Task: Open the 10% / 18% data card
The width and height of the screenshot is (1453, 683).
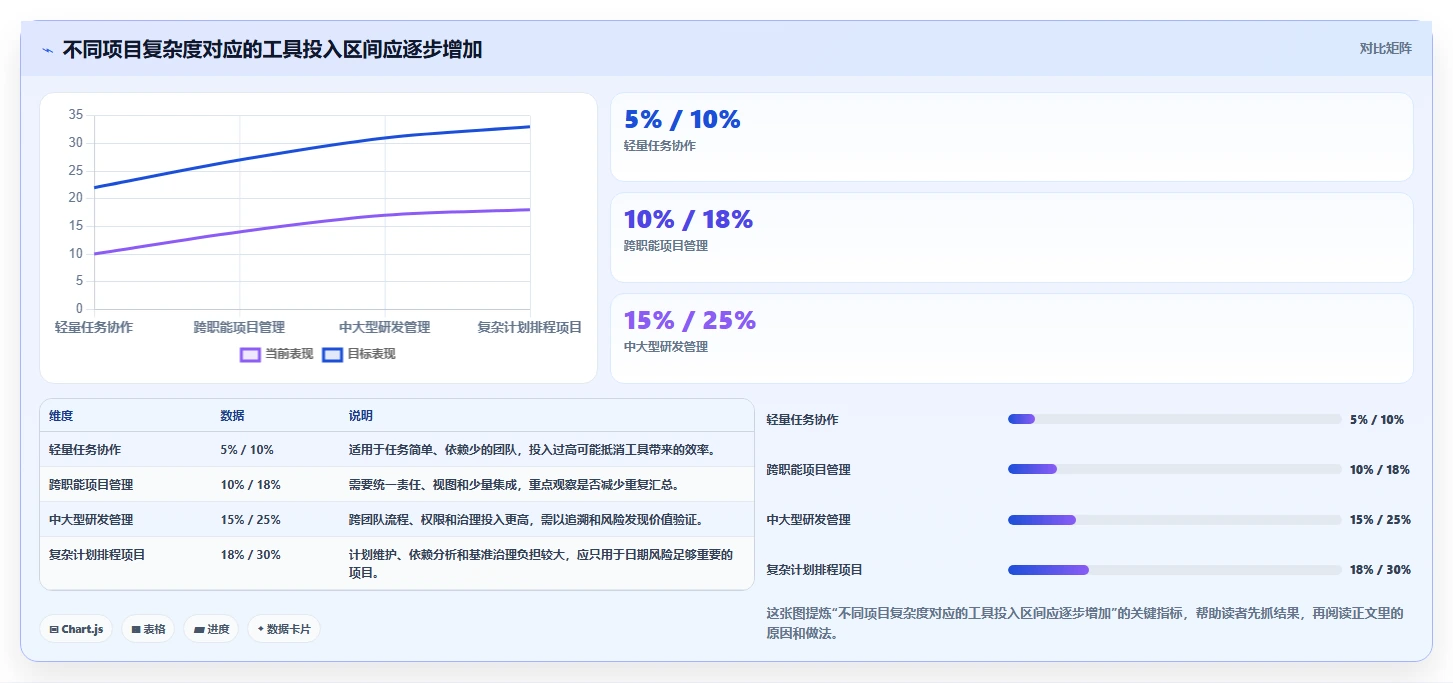Action: click(x=1011, y=237)
